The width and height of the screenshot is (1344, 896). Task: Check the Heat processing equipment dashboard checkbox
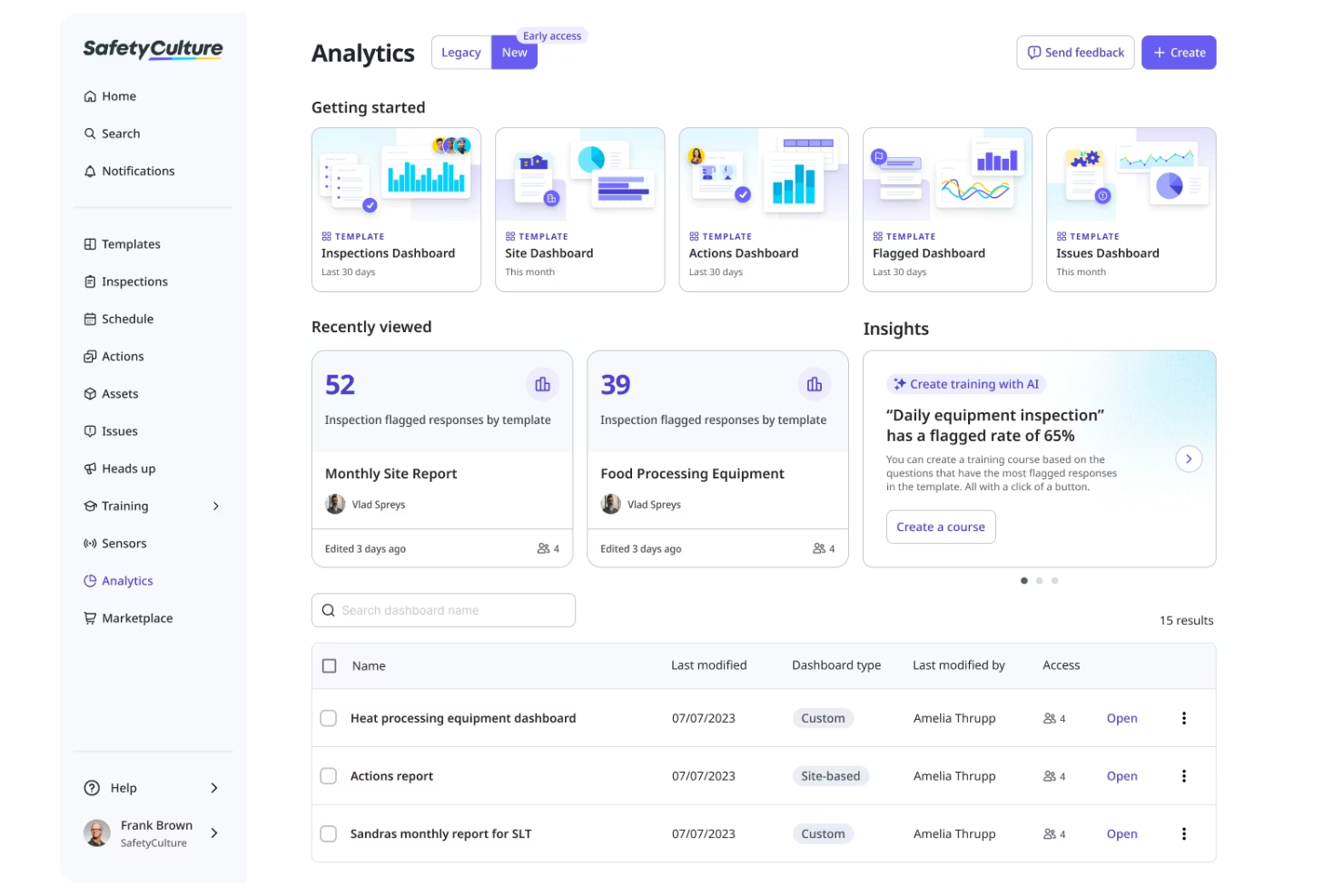(329, 718)
